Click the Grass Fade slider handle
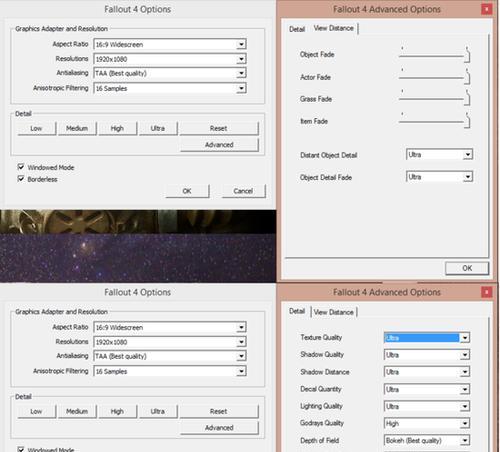 pos(467,98)
